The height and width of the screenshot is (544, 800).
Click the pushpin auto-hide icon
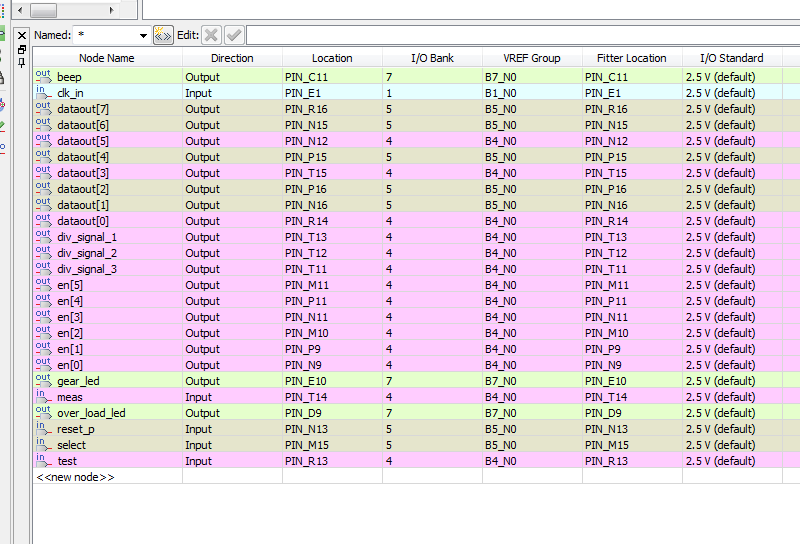click(x=21, y=63)
